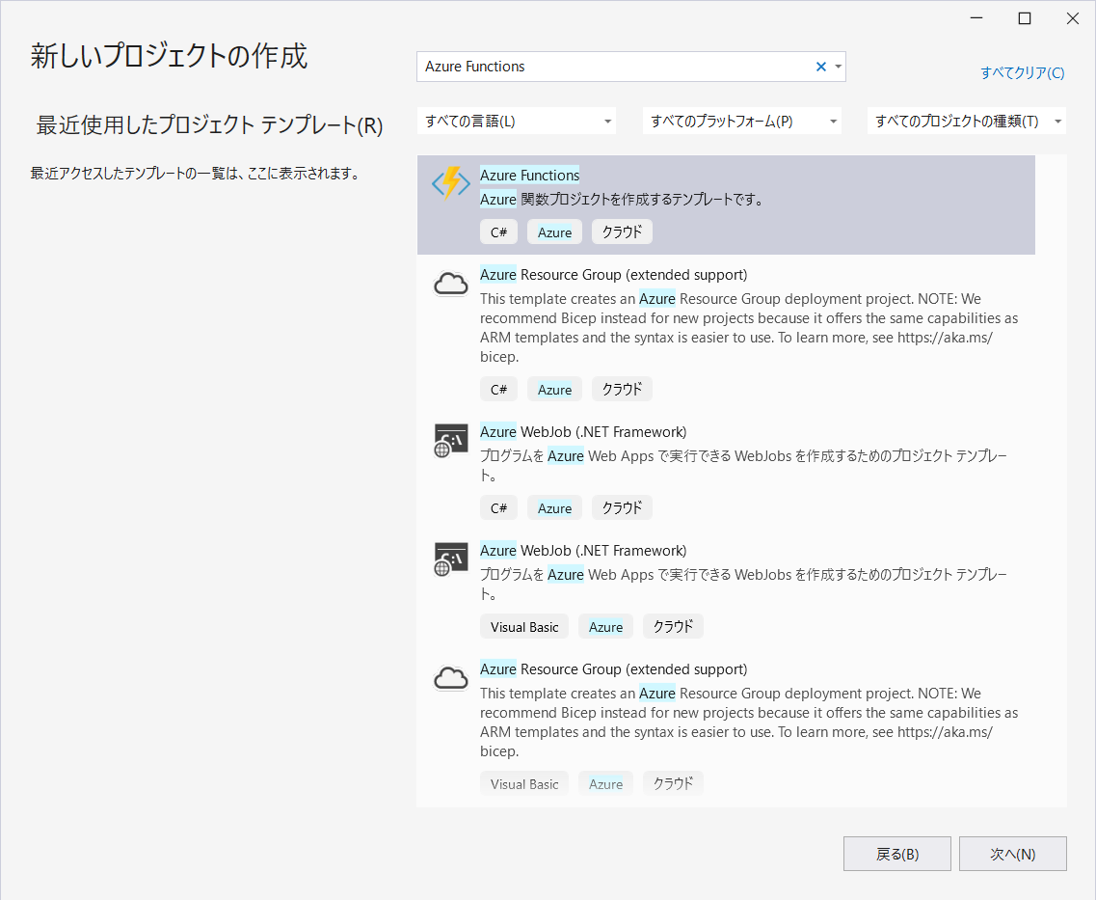Image resolution: width=1096 pixels, height=900 pixels.
Task: Open the すべてのプロジェクトの種類(T) project type dropdown
Action: pos(967,121)
